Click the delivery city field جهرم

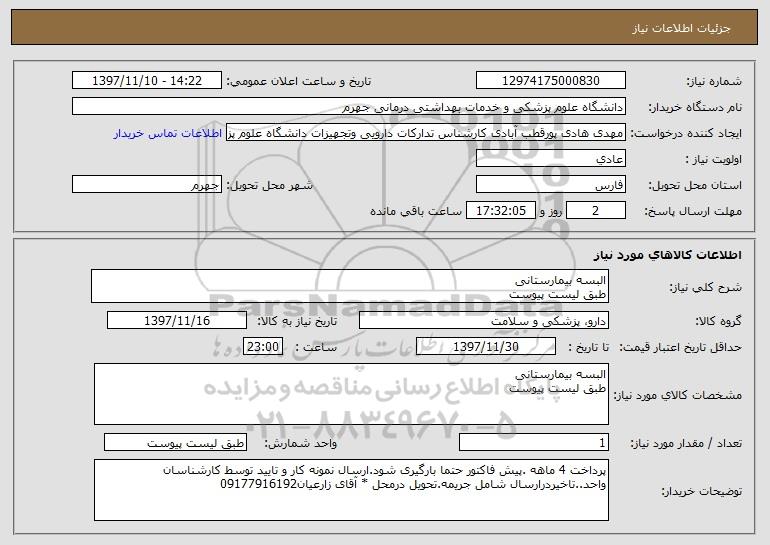pos(147,185)
